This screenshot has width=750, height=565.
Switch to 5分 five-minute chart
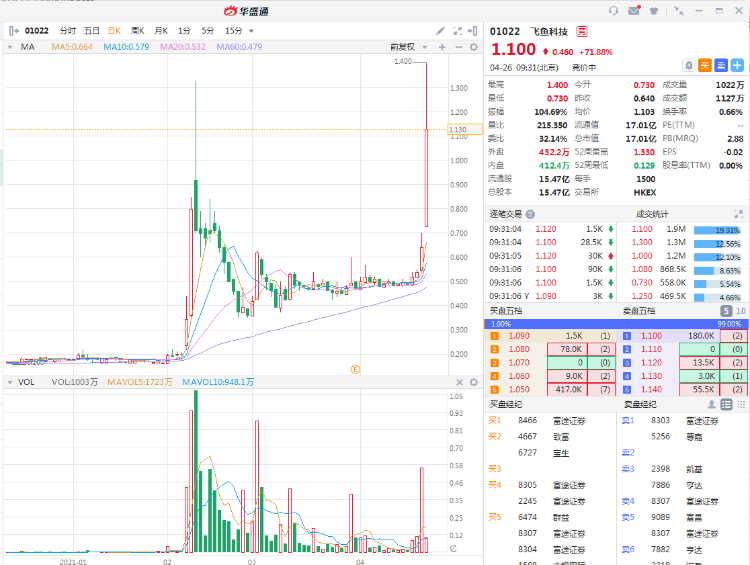point(208,31)
